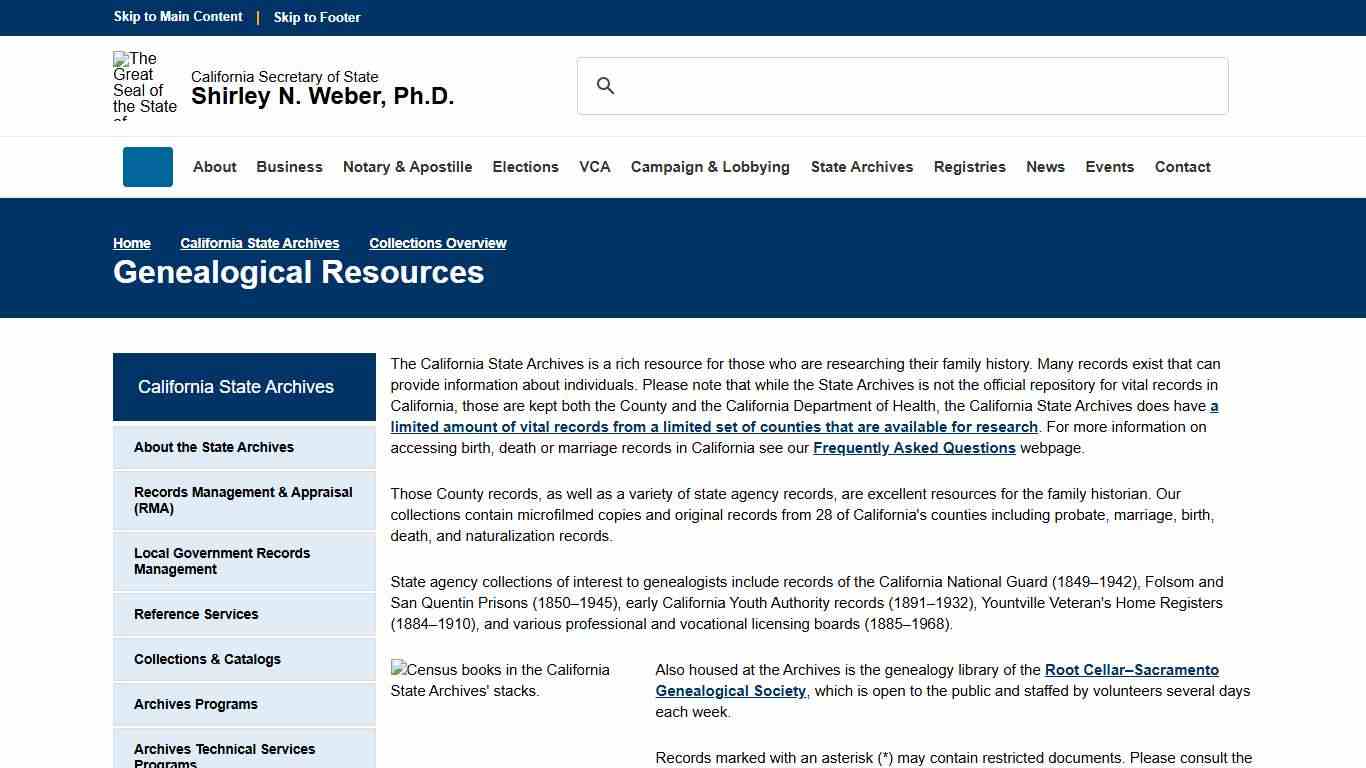This screenshot has width=1366, height=768.
Task: Open the Campaign & Lobbying navigation menu
Action: (x=709, y=167)
